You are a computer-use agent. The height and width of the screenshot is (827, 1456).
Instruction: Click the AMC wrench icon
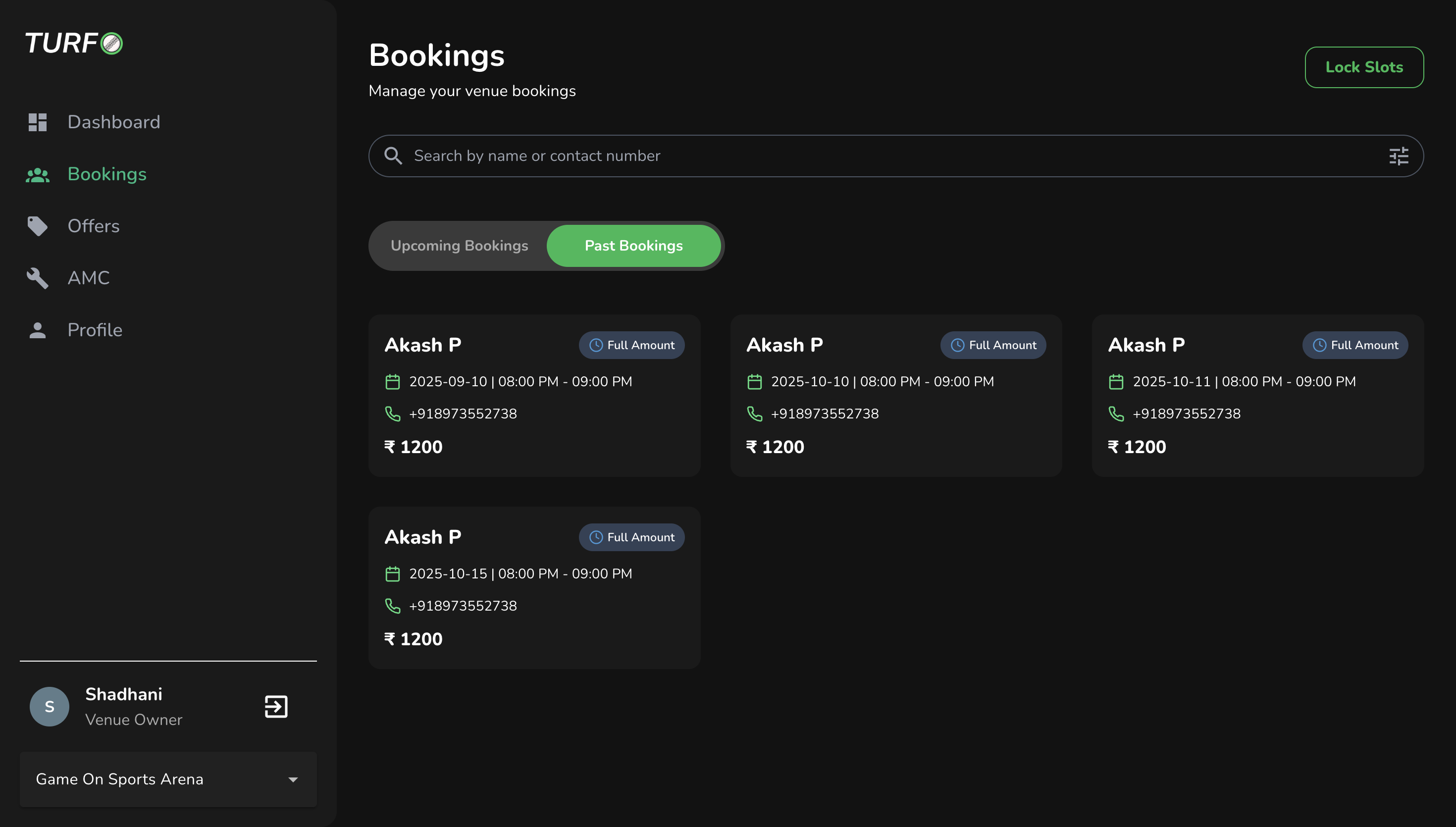(38, 278)
